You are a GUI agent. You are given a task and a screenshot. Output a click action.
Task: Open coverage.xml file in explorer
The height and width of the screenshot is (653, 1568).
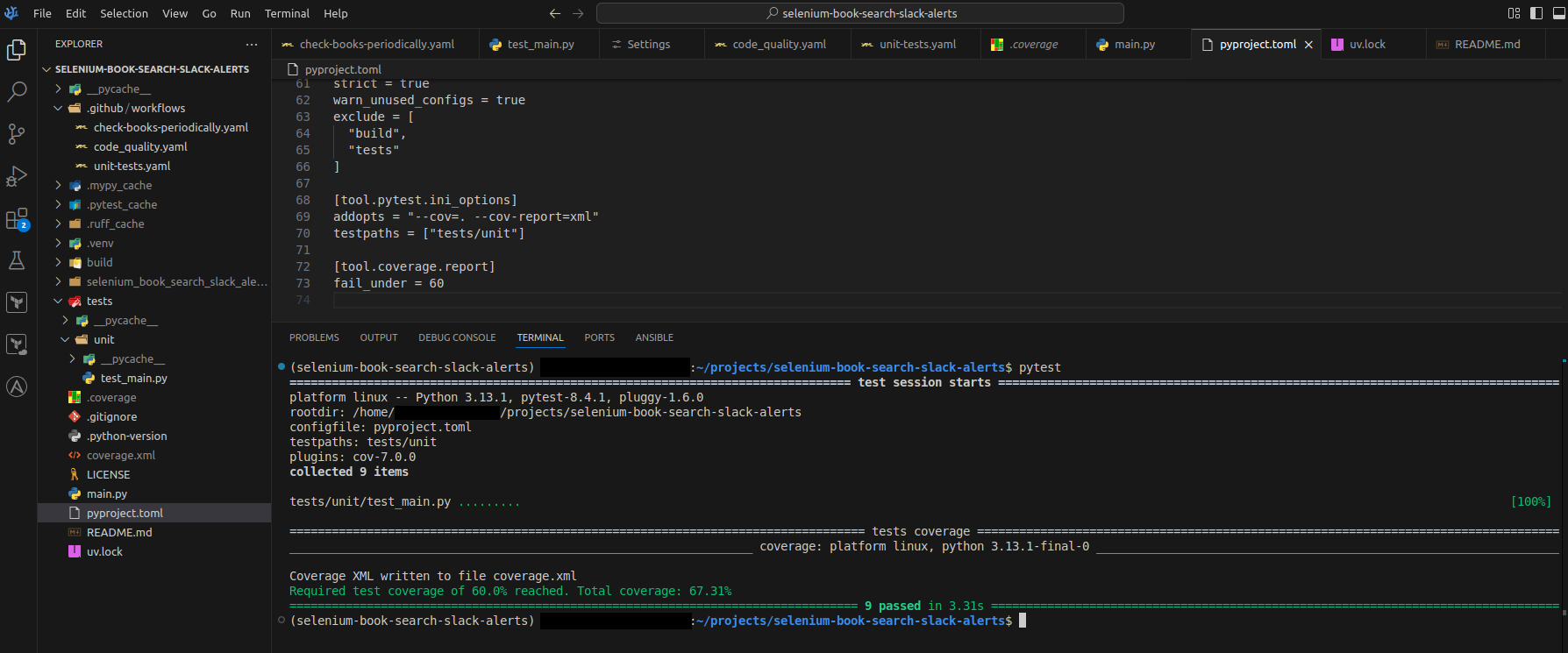[x=121, y=456]
